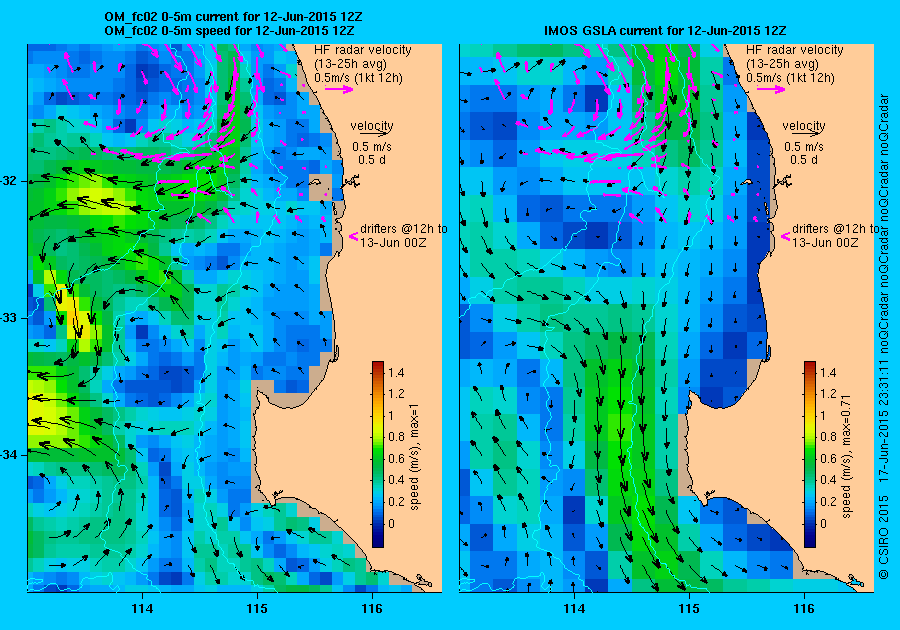Click the '-33' latitude axis label
This screenshot has height=630, width=900.
(10, 318)
